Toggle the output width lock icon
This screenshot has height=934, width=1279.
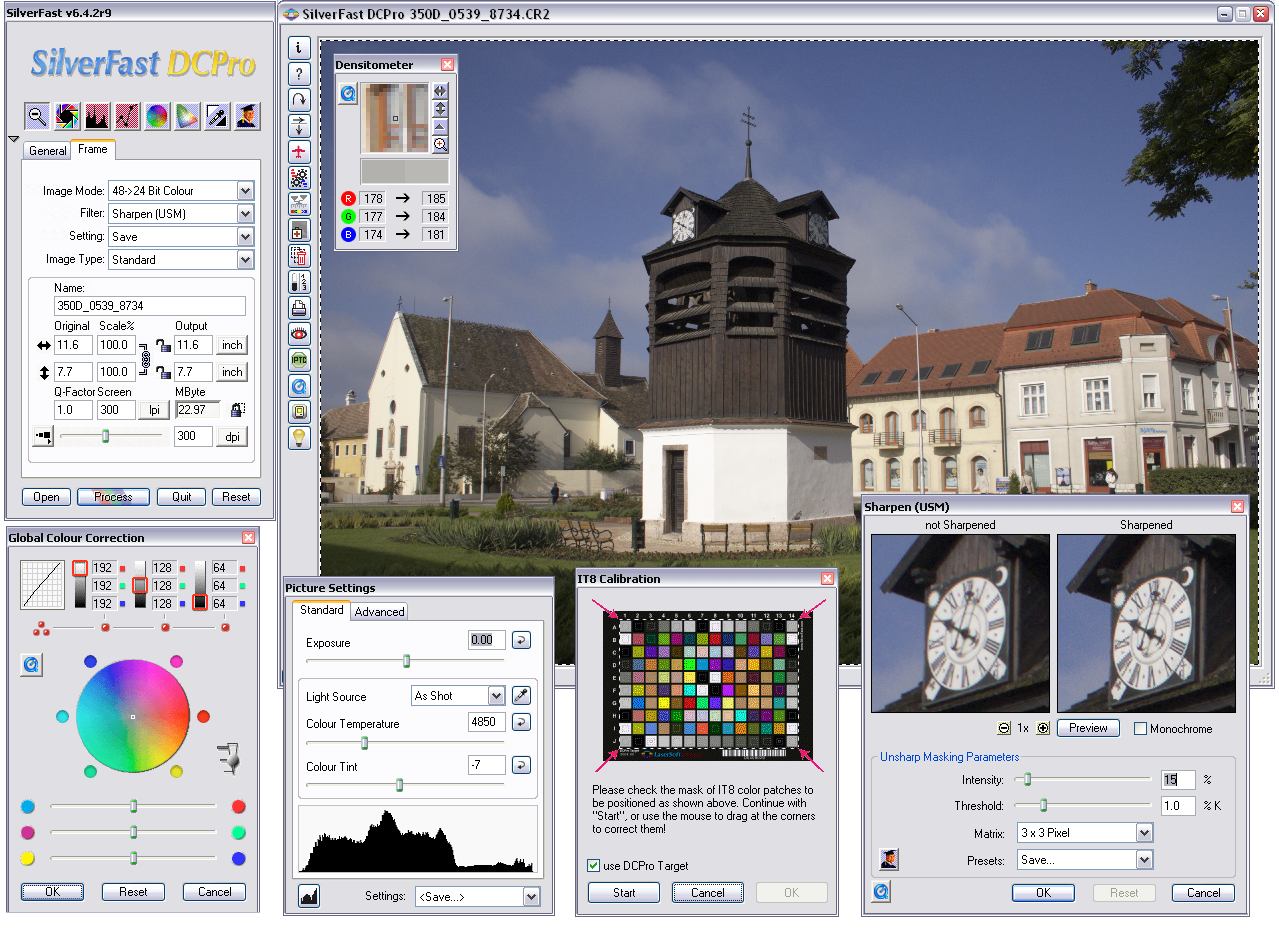click(x=163, y=345)
